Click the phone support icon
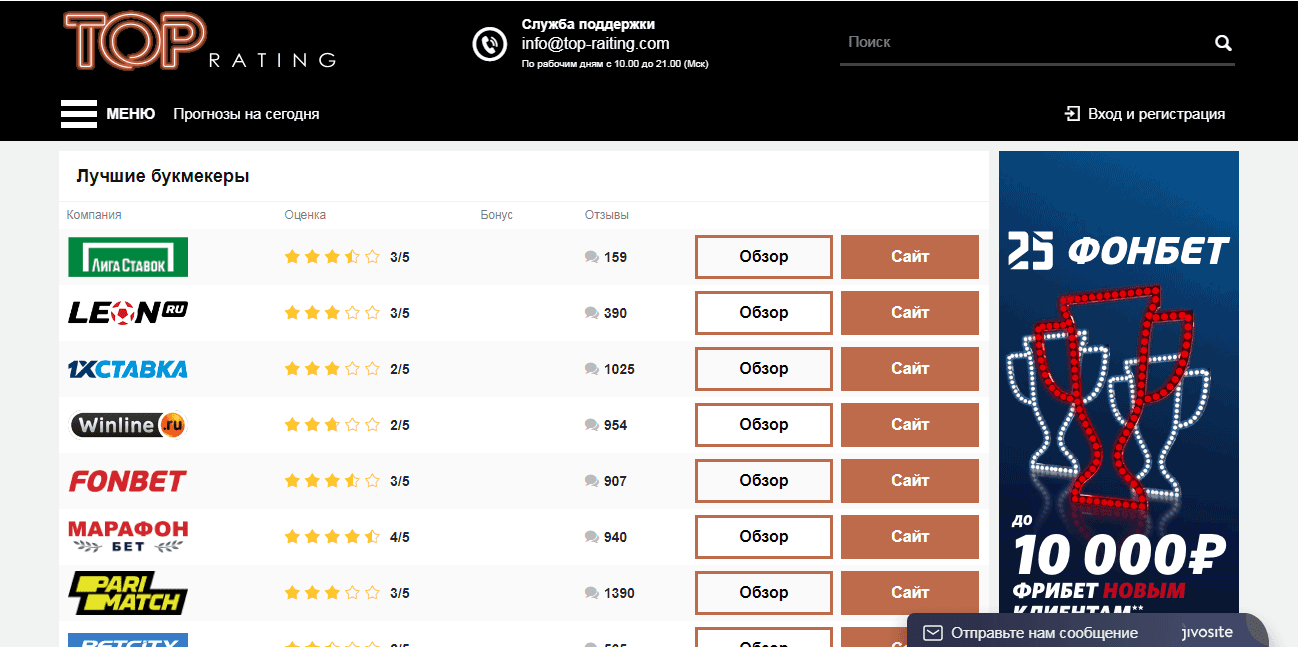The height and width of the screenshot is (647, 1298). click(x=490, y=44)
